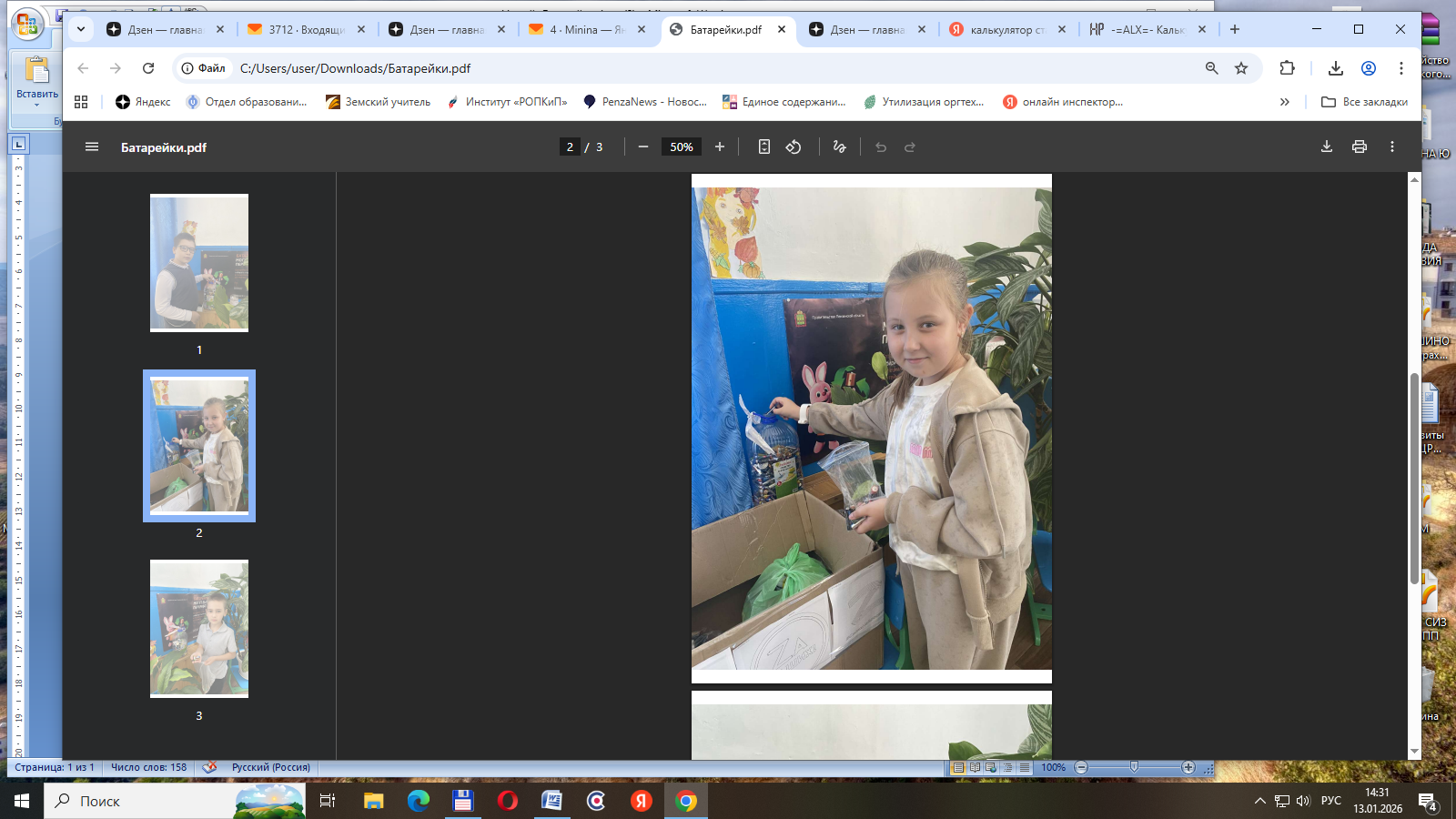Image resolution: width=1456 pixels, height=819 pixels.
Task: Zoom out of the PDF
Action: 643,147
